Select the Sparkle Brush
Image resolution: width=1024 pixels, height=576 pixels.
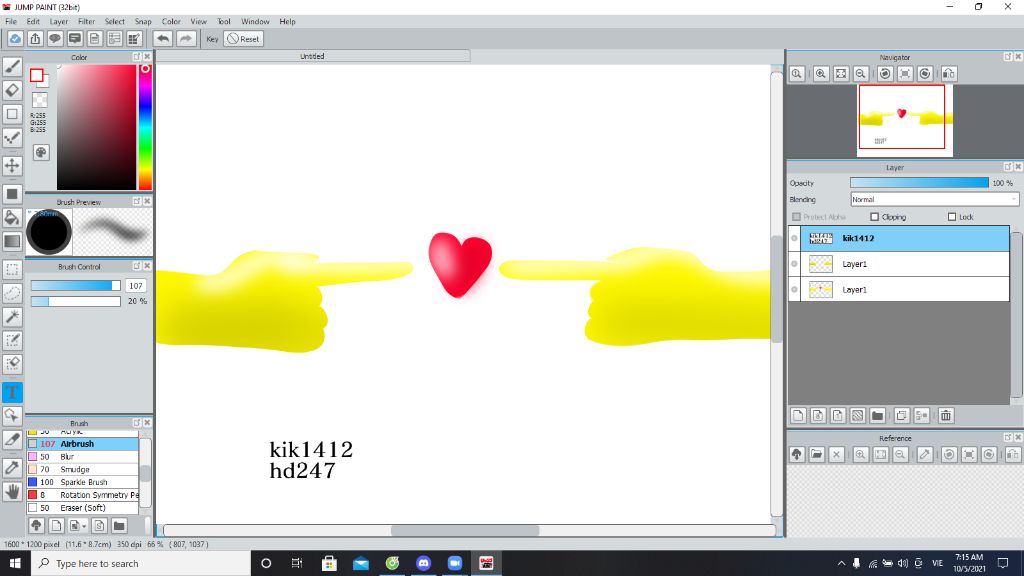(82, 482)
